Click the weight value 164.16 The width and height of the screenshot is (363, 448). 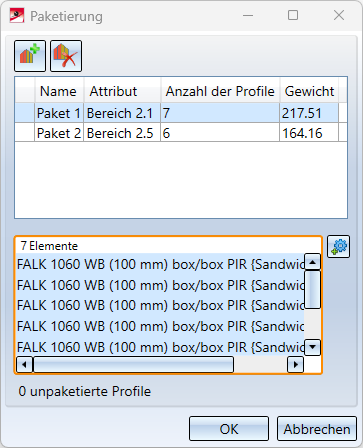[309, 133]
